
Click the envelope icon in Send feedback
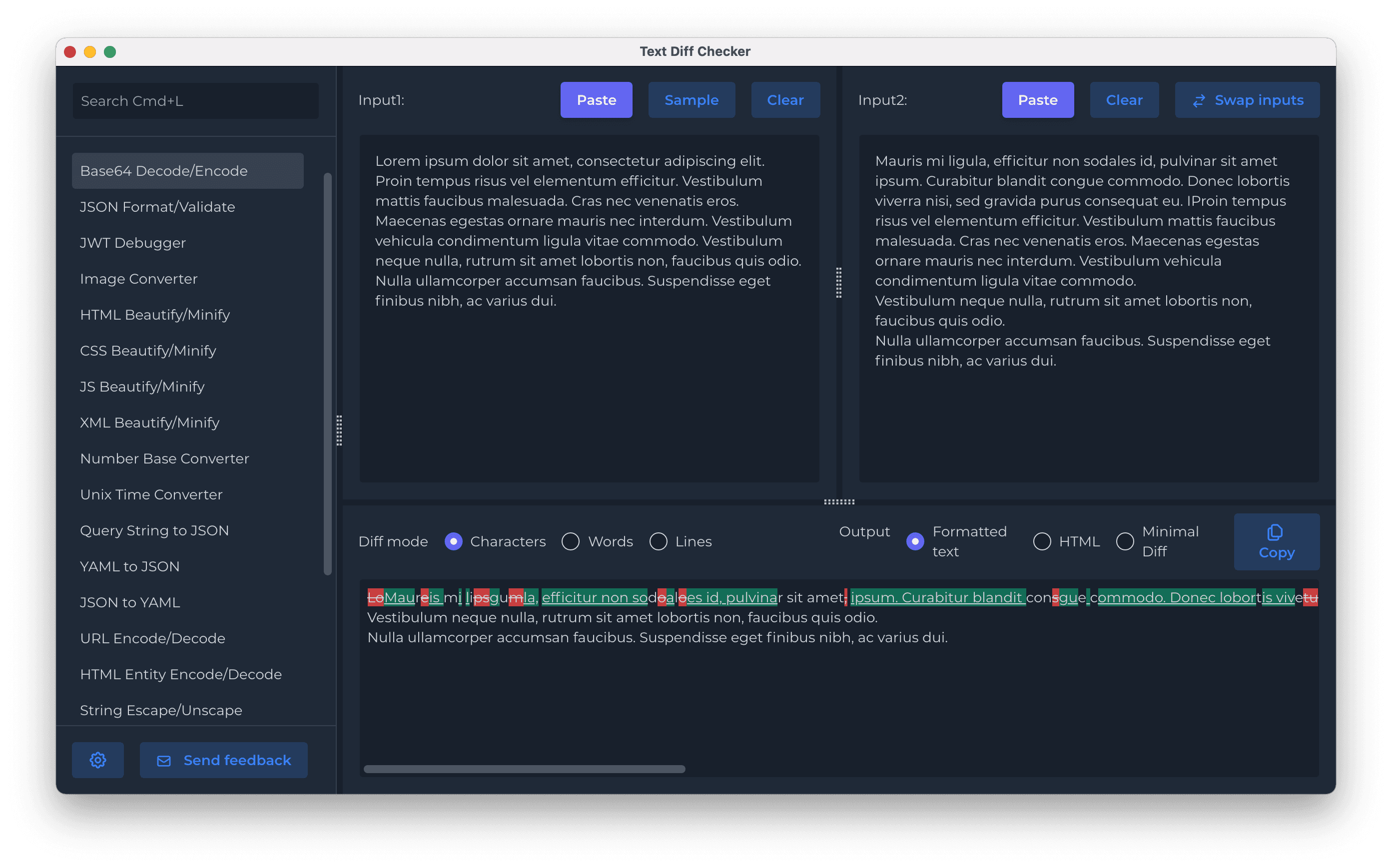click(x=164, y=761)
